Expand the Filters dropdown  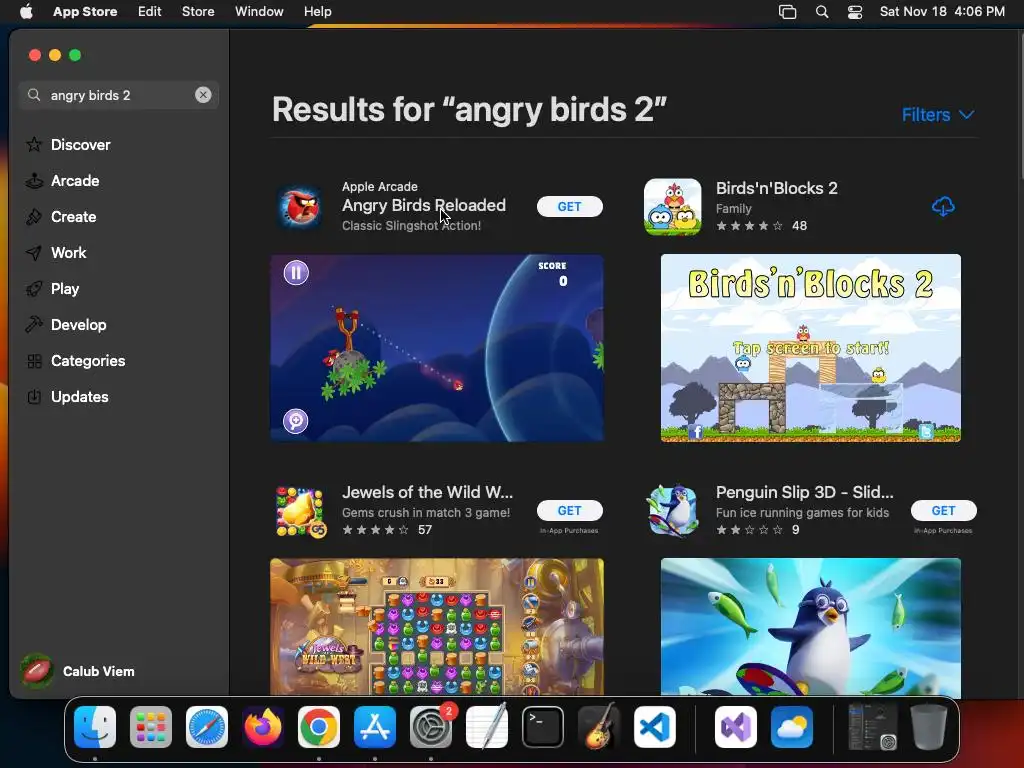tap(938, 115)
